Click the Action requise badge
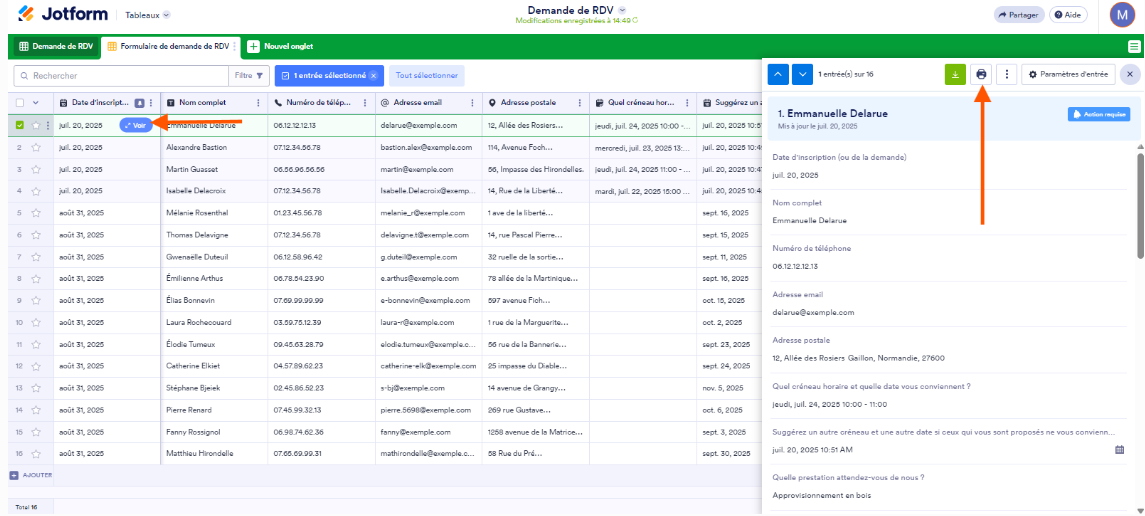This screenshot has height=516, width=1145. click(1098, 114)
